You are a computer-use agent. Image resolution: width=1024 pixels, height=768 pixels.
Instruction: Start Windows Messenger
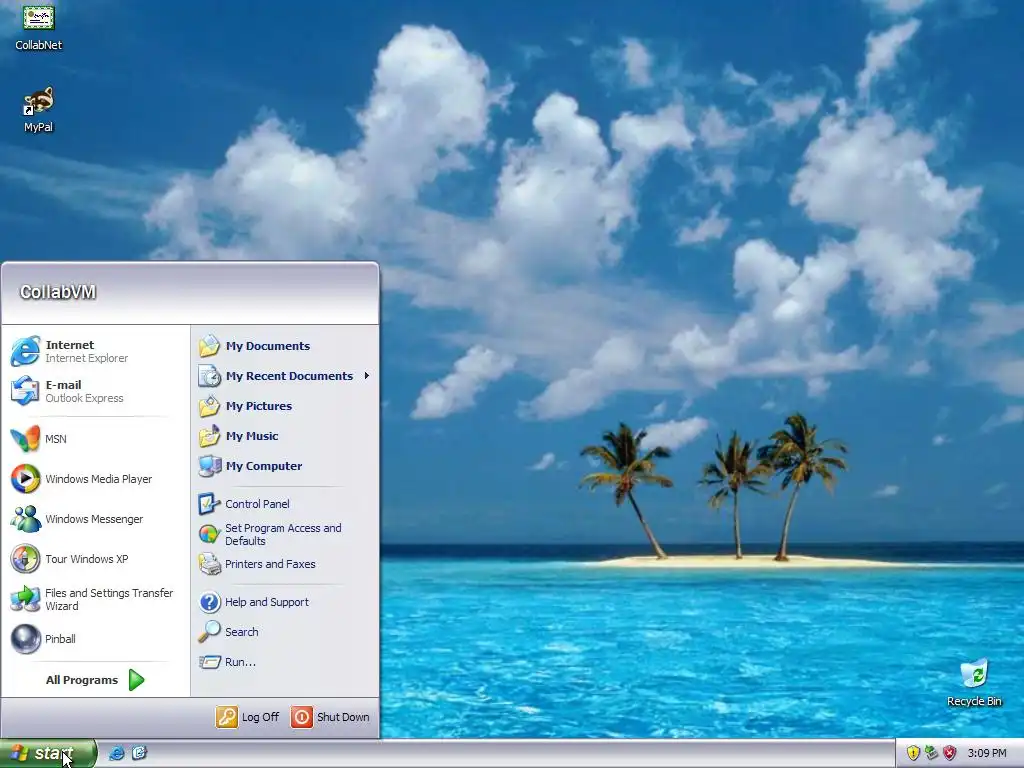pyautogui.click(x=95, y=519)
